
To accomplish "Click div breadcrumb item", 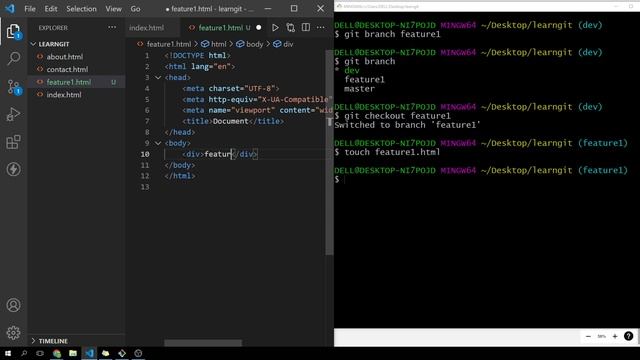I will pyautogui.click(x=288, y=44).
